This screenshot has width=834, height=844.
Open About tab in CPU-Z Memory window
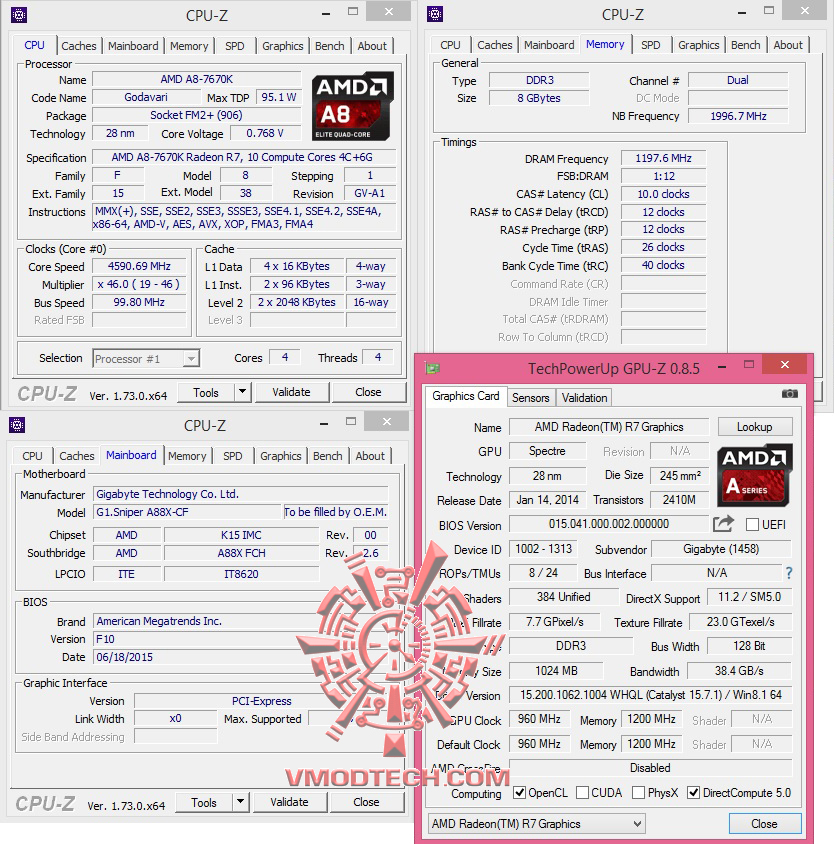788,45
